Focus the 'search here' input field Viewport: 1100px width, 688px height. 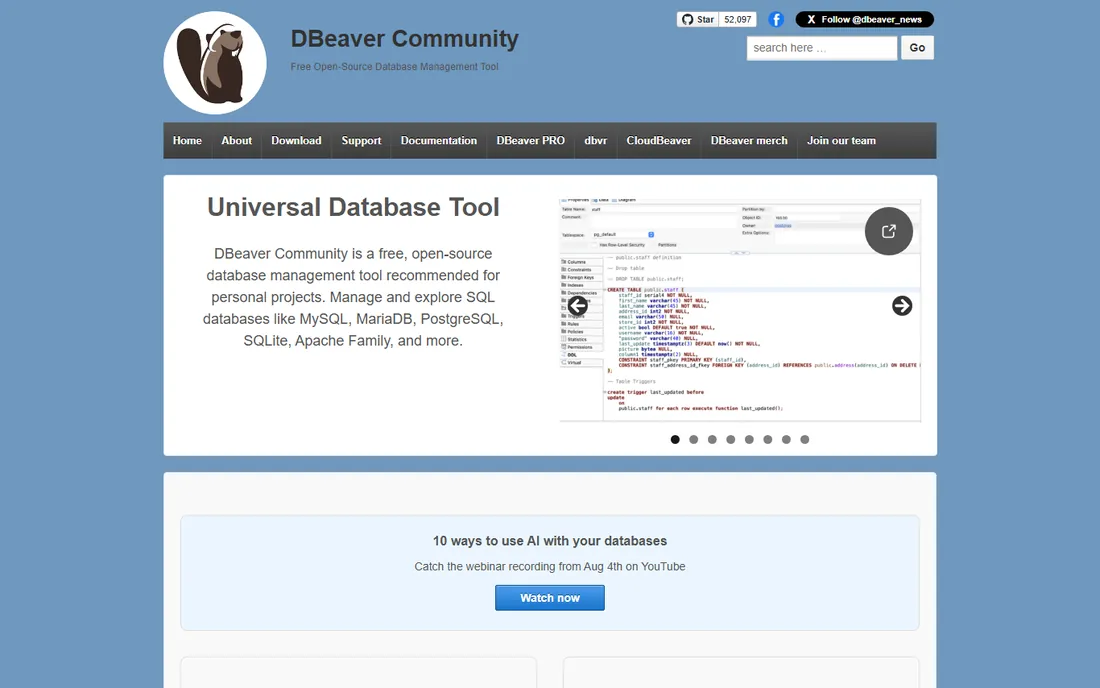(821, 48)
